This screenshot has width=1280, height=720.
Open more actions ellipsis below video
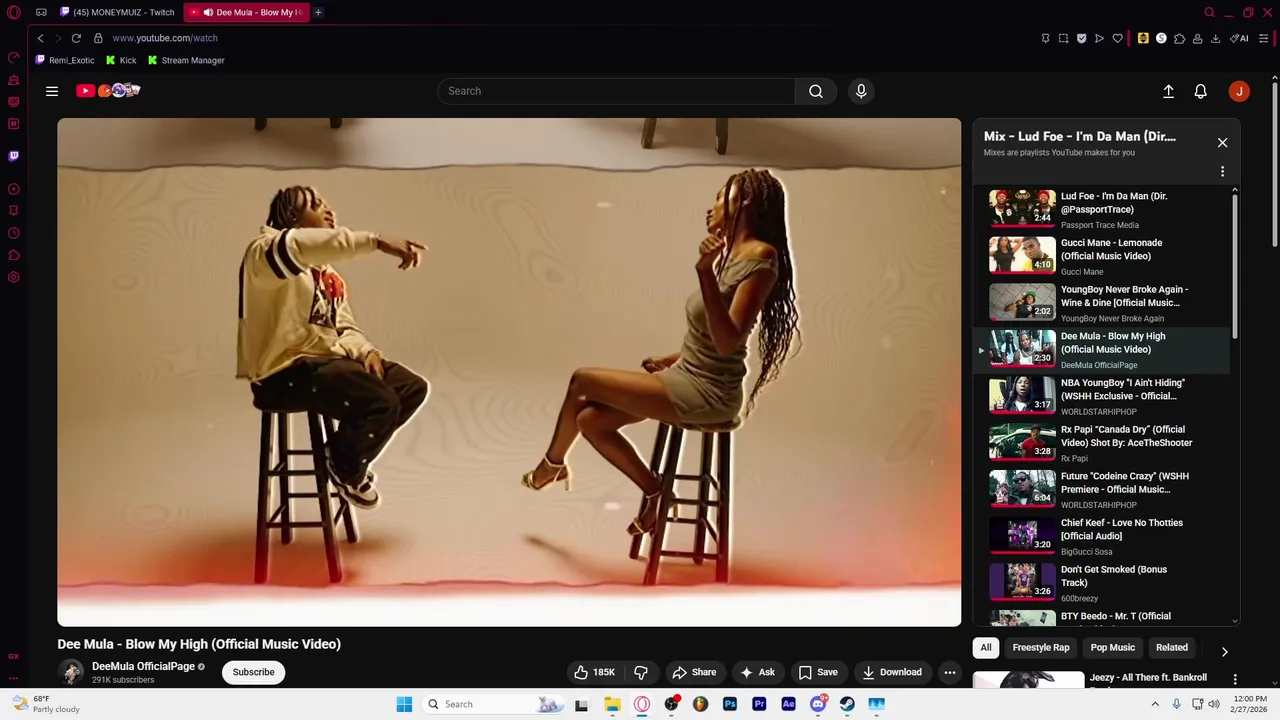(950, 672)
